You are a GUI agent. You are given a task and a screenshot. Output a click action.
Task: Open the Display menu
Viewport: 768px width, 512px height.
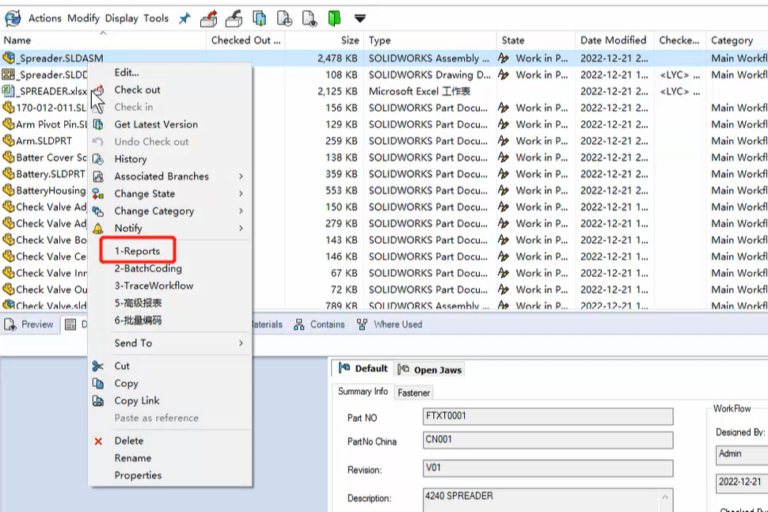point(121,19)
